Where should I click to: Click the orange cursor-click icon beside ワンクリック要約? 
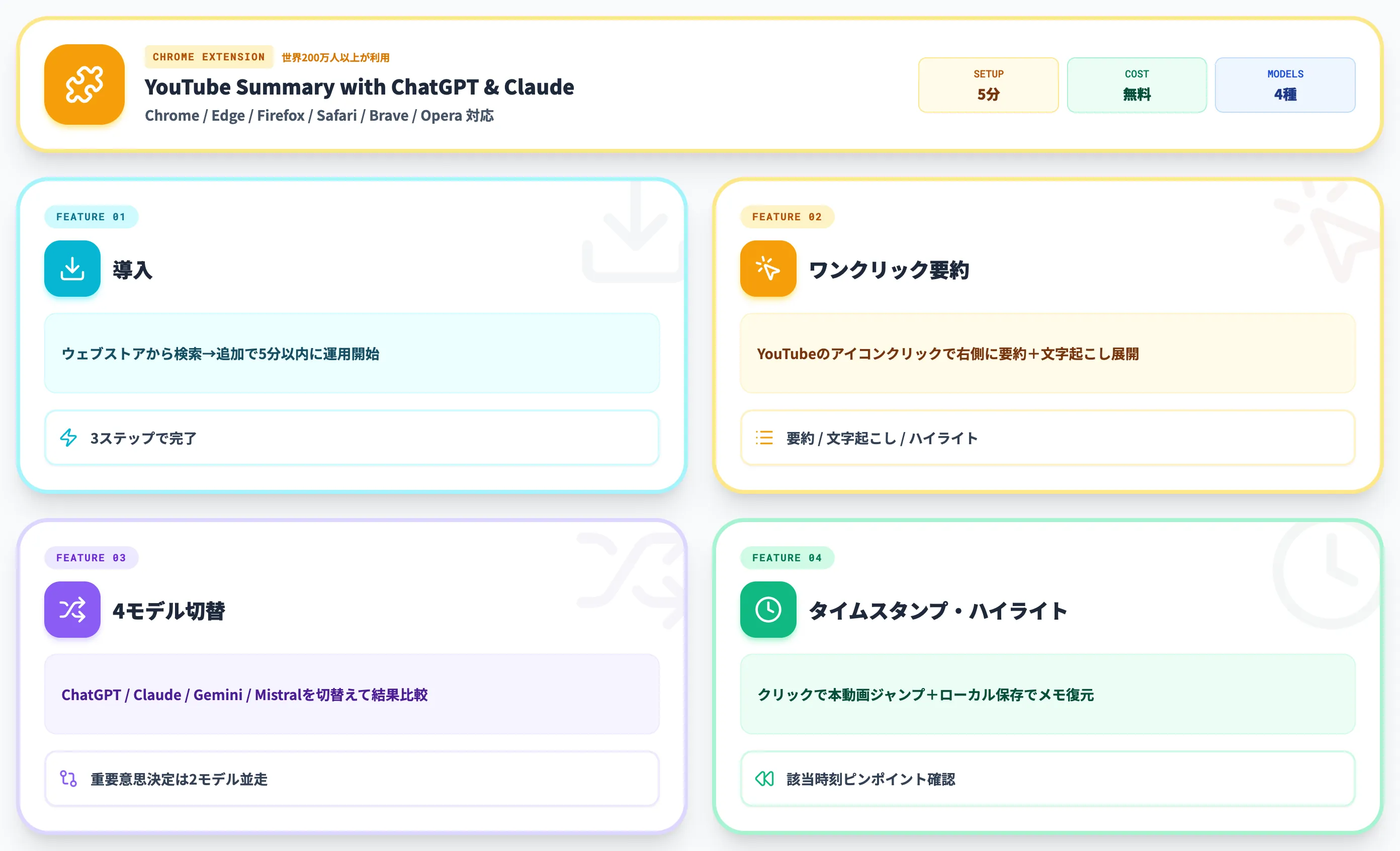(768, 268)
